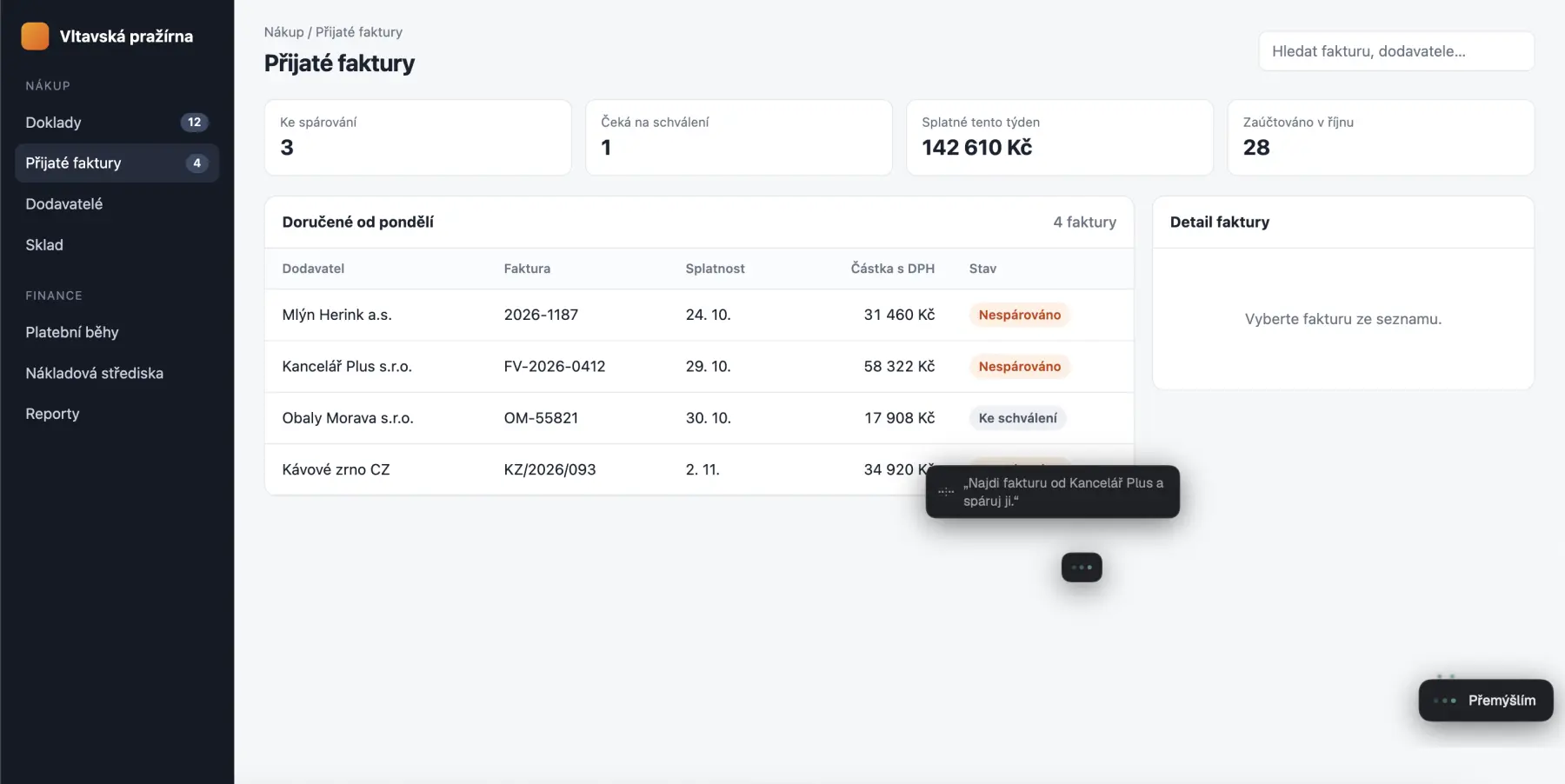Sort by the Dodavatel column header
Viewport: 1565px width, 784px height.
point(313,269)
